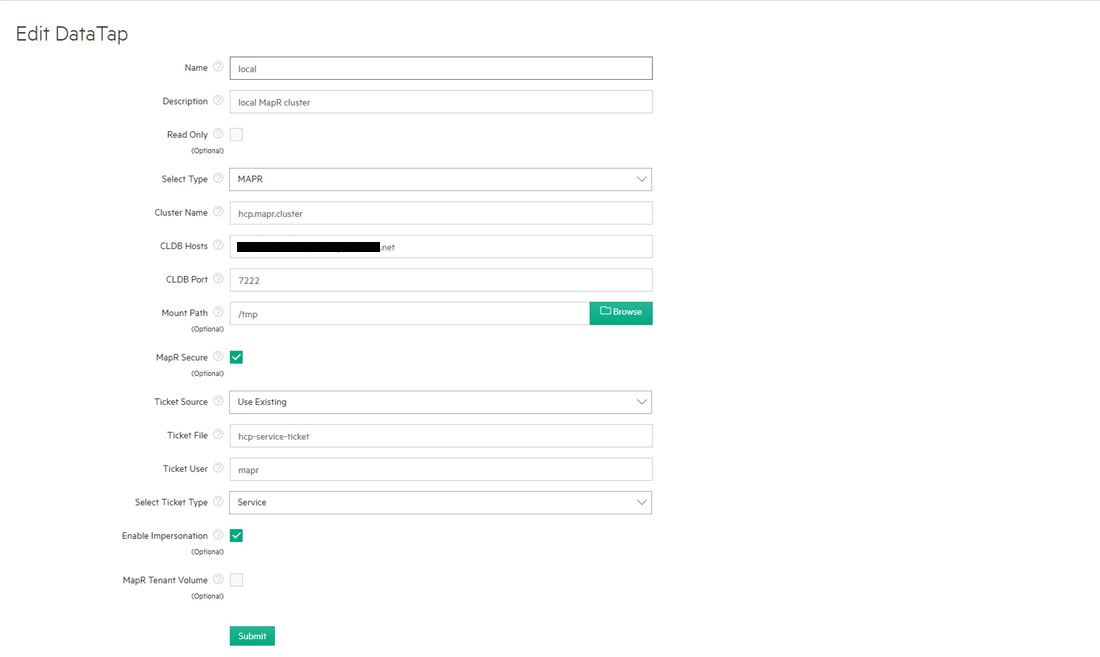Screen dimensions: 1100x657
Task: Open help icon beside Select Ticket Type
Action: tap(218, 501)
